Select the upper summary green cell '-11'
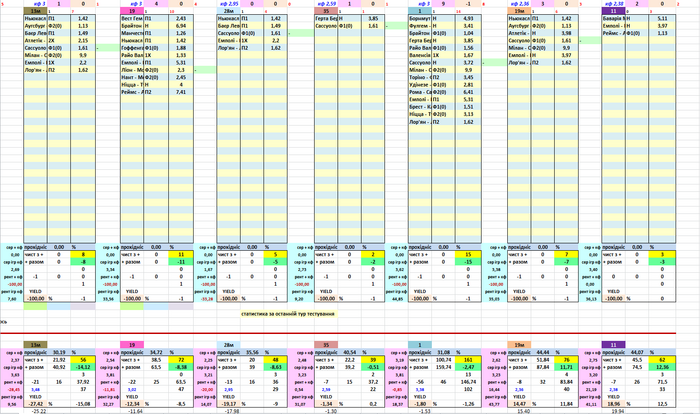 coord(181,262)
